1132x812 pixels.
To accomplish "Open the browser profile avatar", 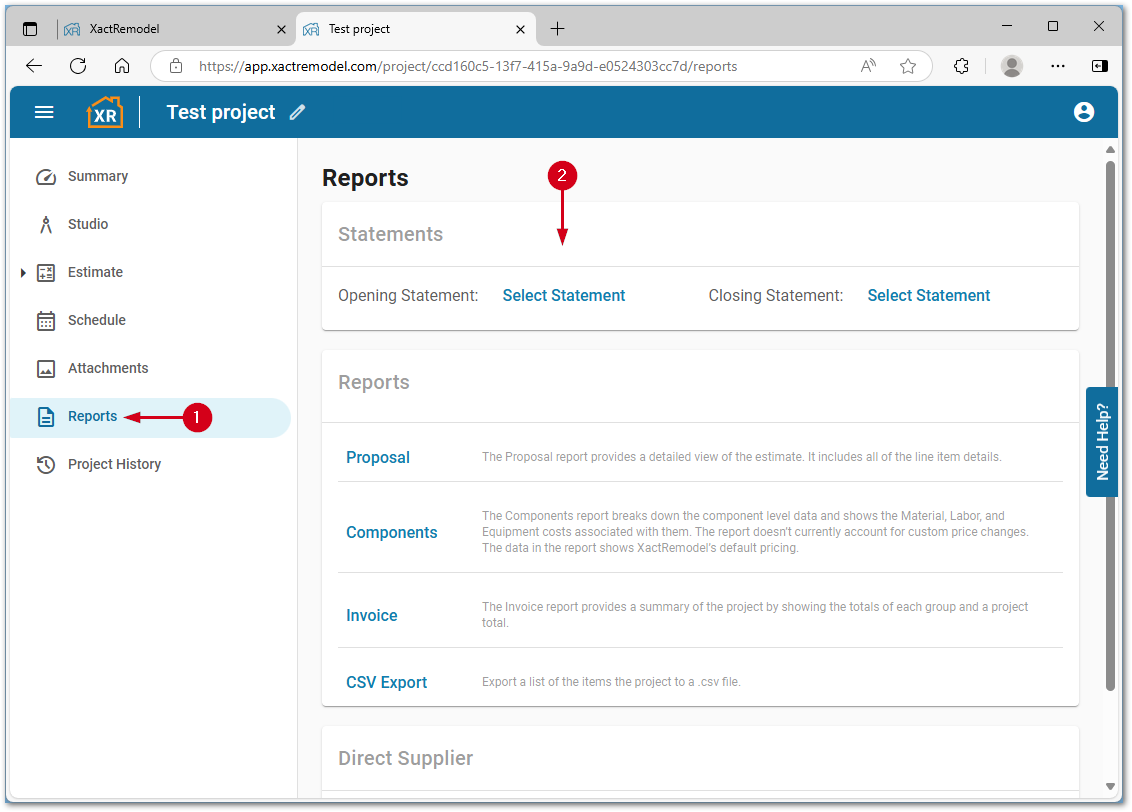I will coord(1011,66).
